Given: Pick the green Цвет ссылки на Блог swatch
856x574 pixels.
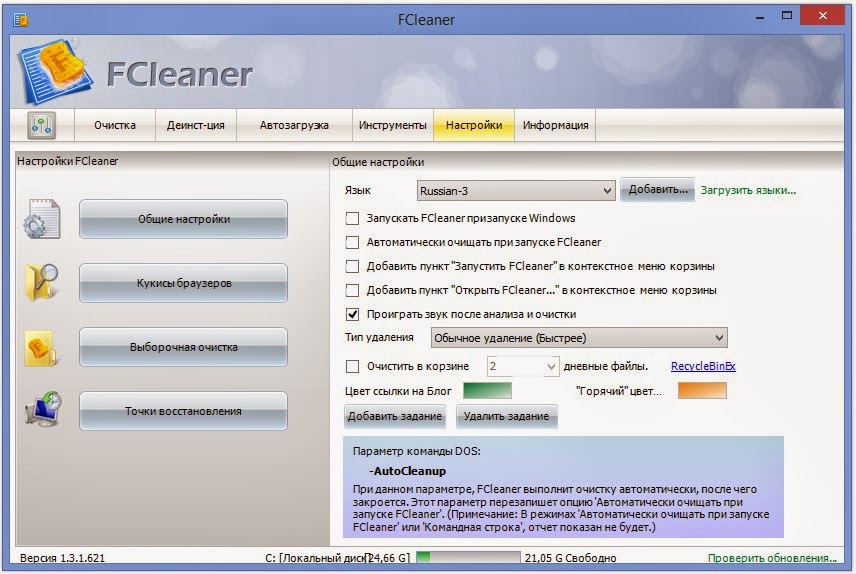Looking at the screenshot, I should tap(487, 390).
